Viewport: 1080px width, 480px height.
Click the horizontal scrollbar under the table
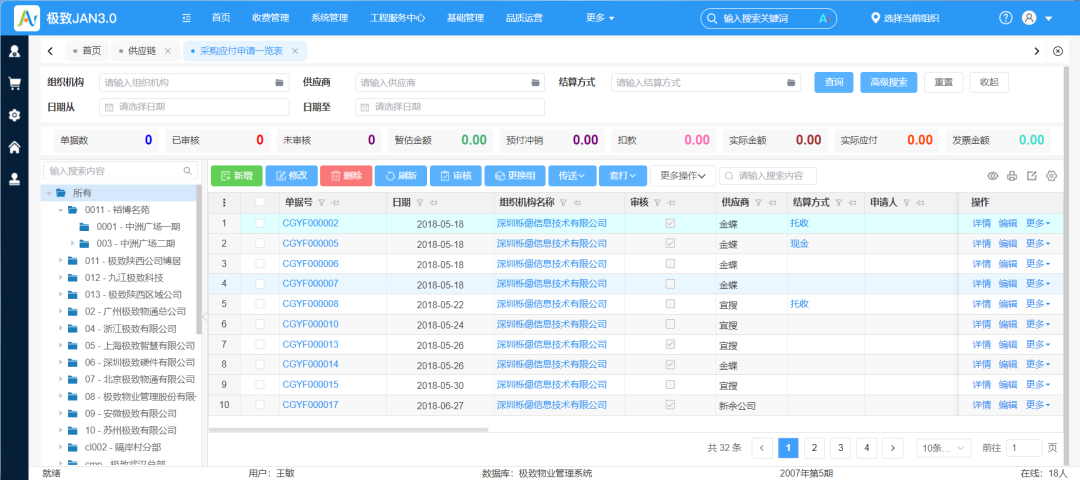tap(349, 429)
